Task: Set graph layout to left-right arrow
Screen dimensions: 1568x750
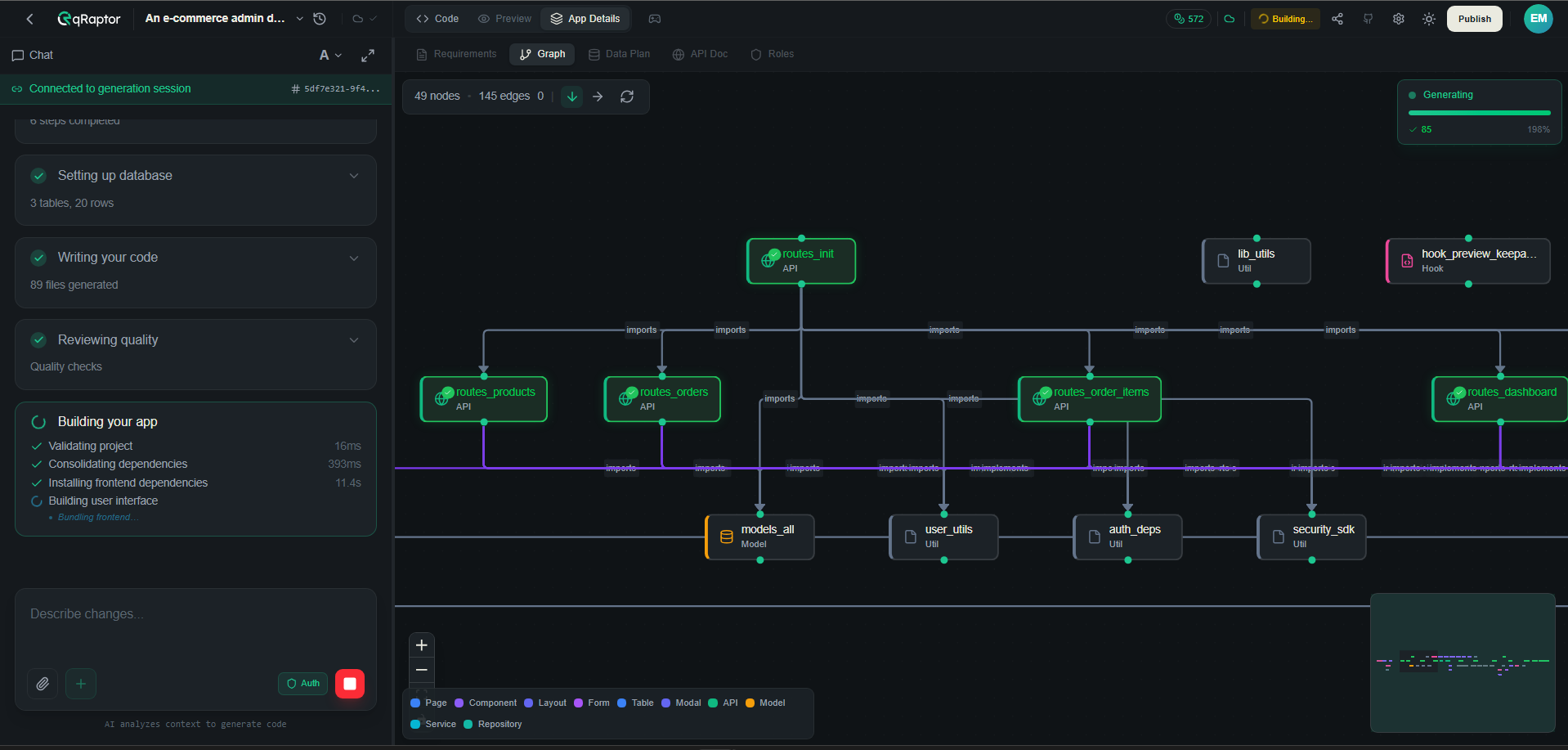Action: pyautogui.click(x=598, y=97)
